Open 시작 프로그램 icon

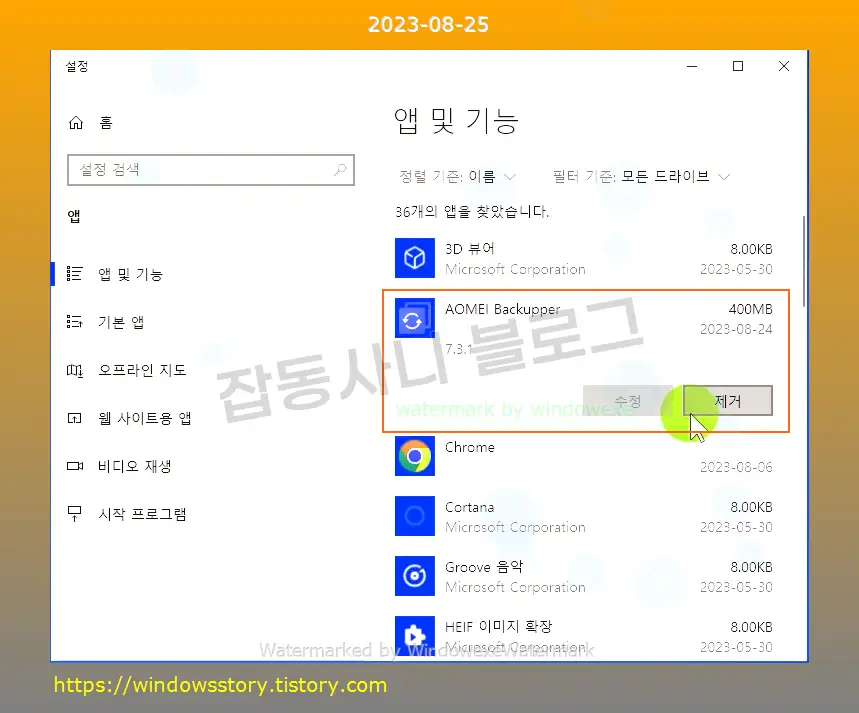(x=75, y=514)
